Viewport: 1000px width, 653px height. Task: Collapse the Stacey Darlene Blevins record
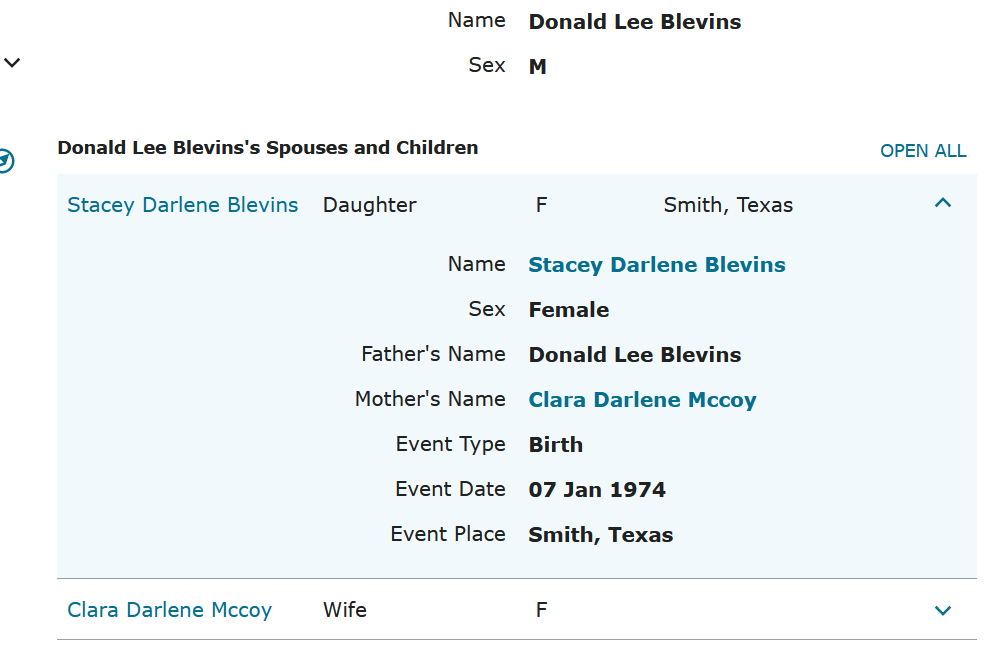coord(942,203)
